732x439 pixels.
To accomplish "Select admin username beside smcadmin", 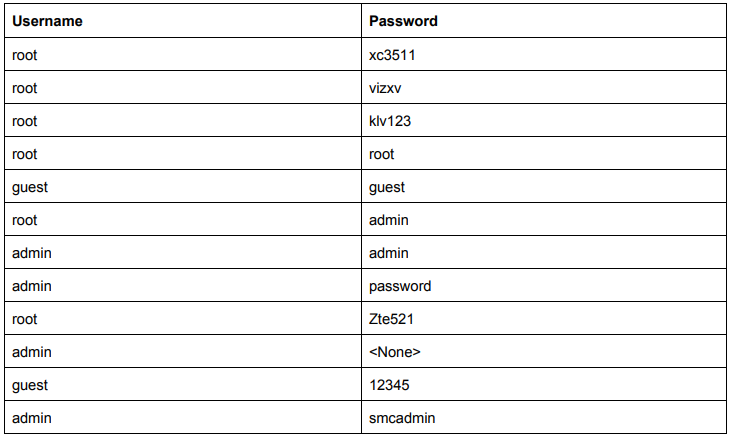I will (32, 418).
